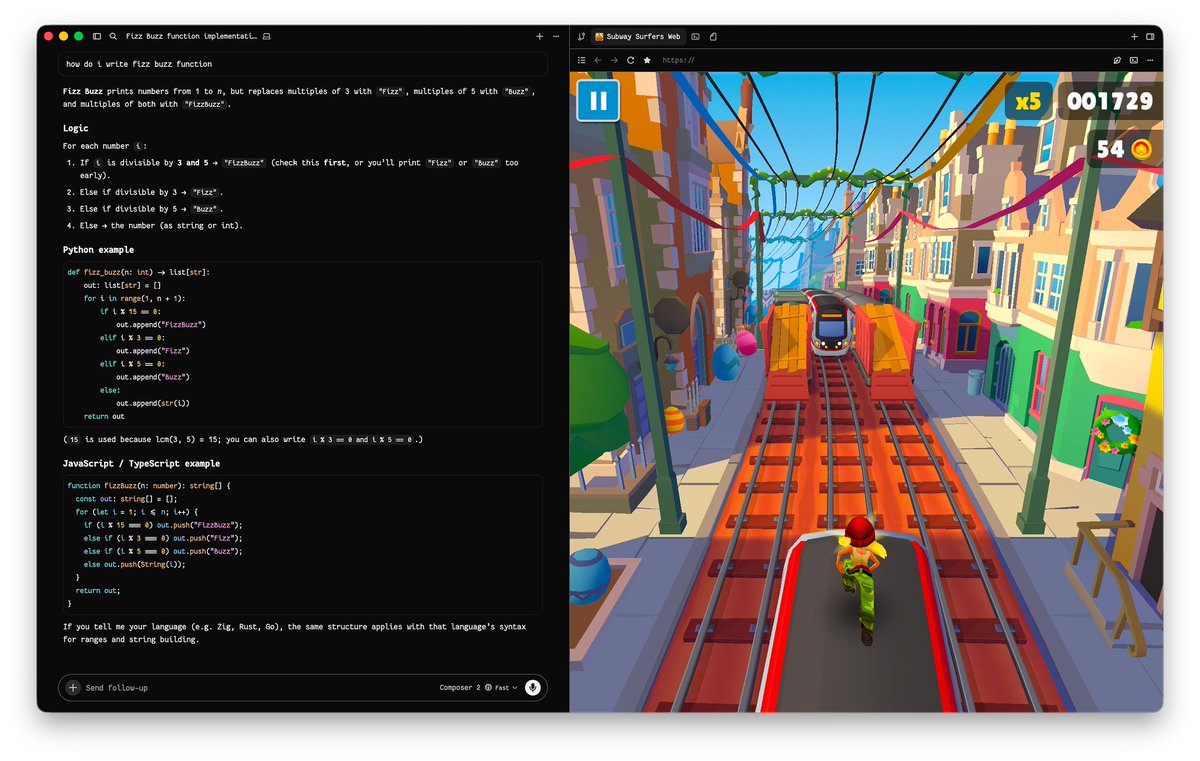Viewport: 1200px width, 761px height.
Task: Click the 001729 score counter
Action: 1109,101
